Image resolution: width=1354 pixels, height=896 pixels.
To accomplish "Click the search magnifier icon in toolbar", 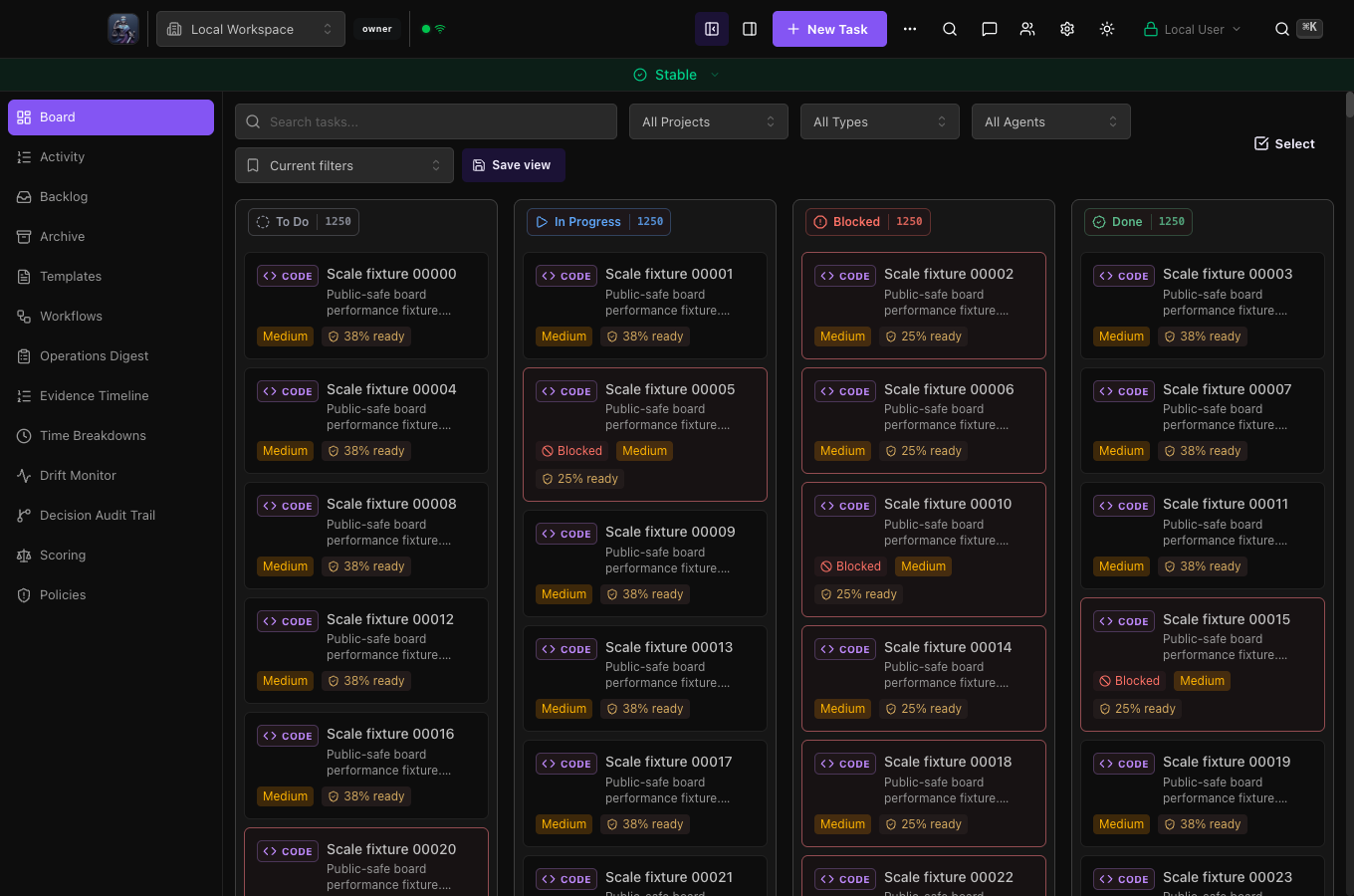I will [x=950, y=29].
